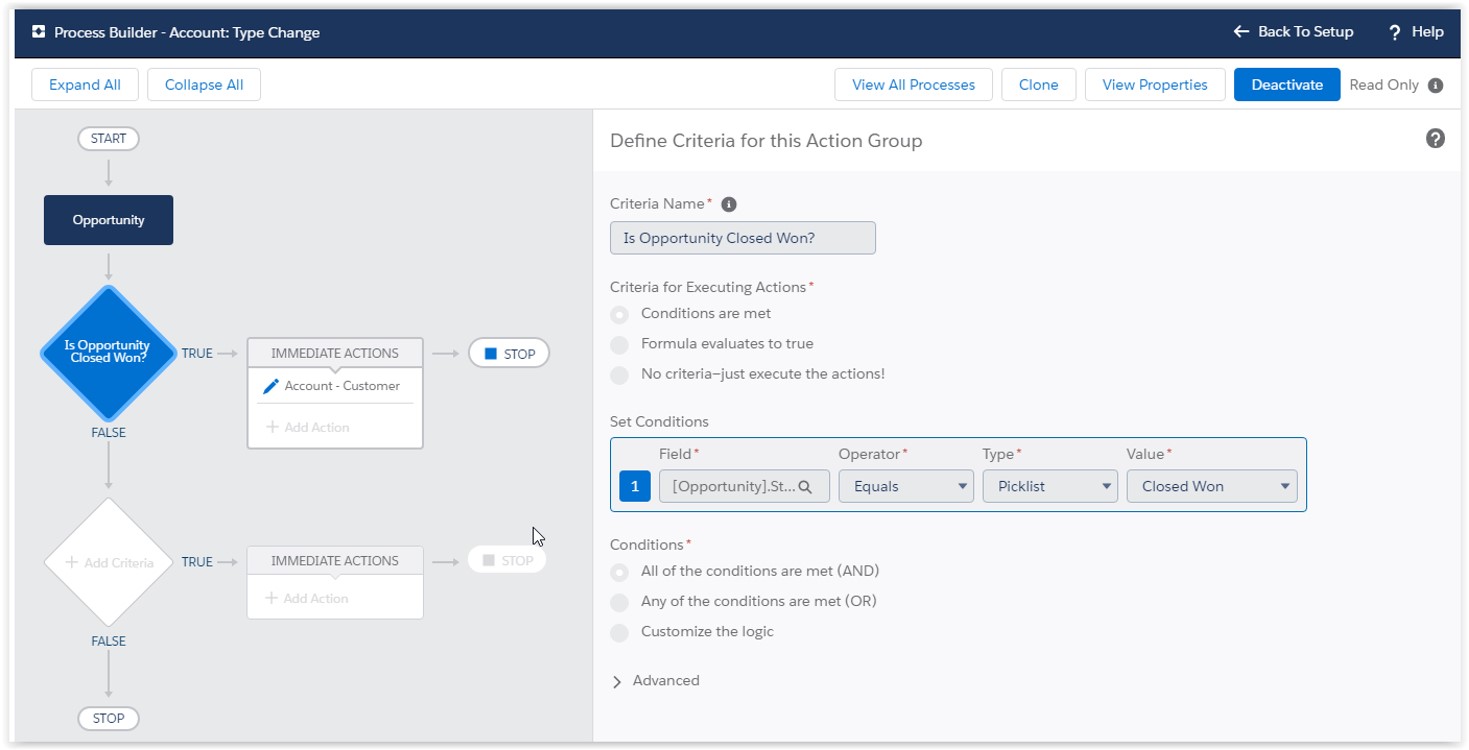
Task: Expand the Advanced section
Action: tap(617, 681)
